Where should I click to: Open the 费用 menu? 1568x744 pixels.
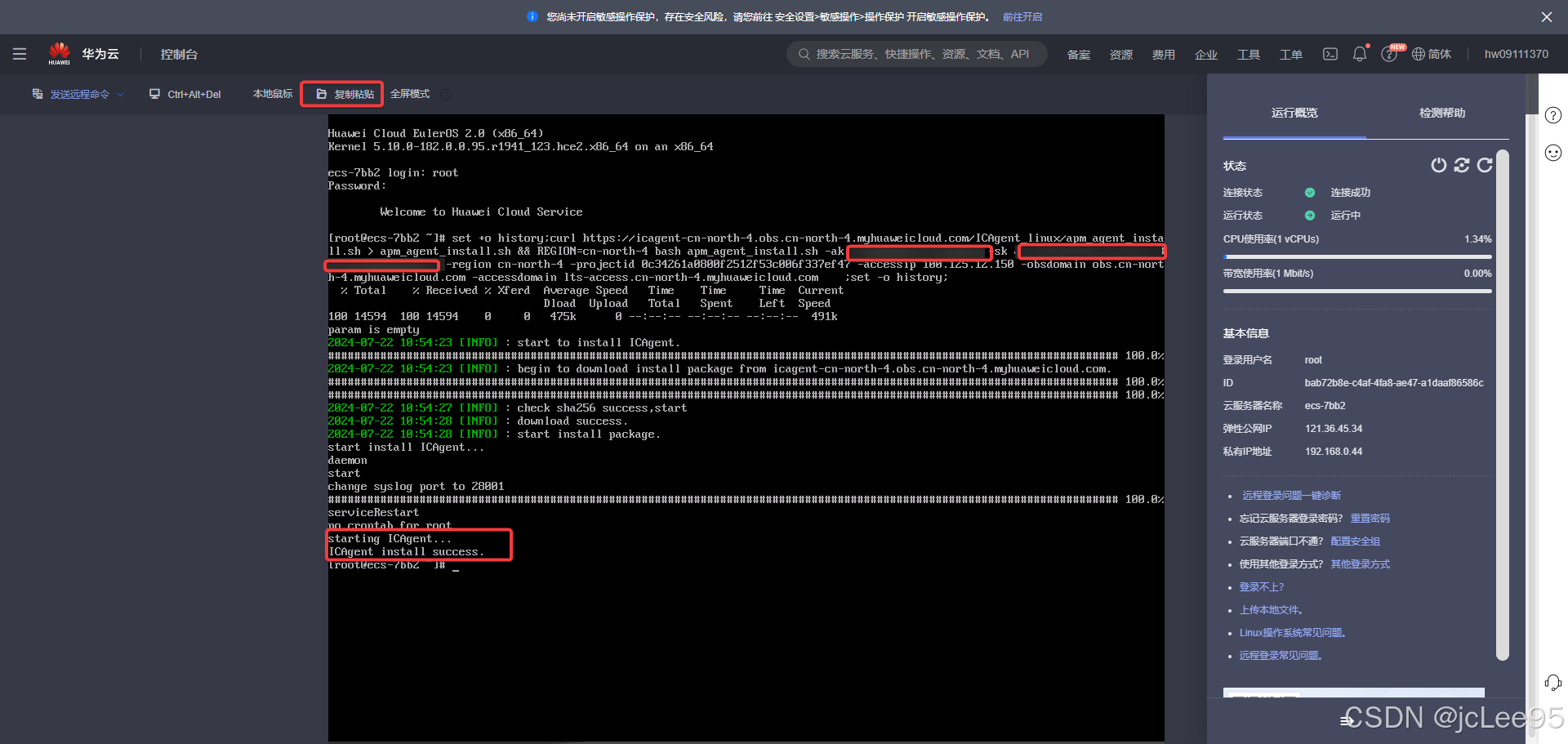(x=1164, y=54)
